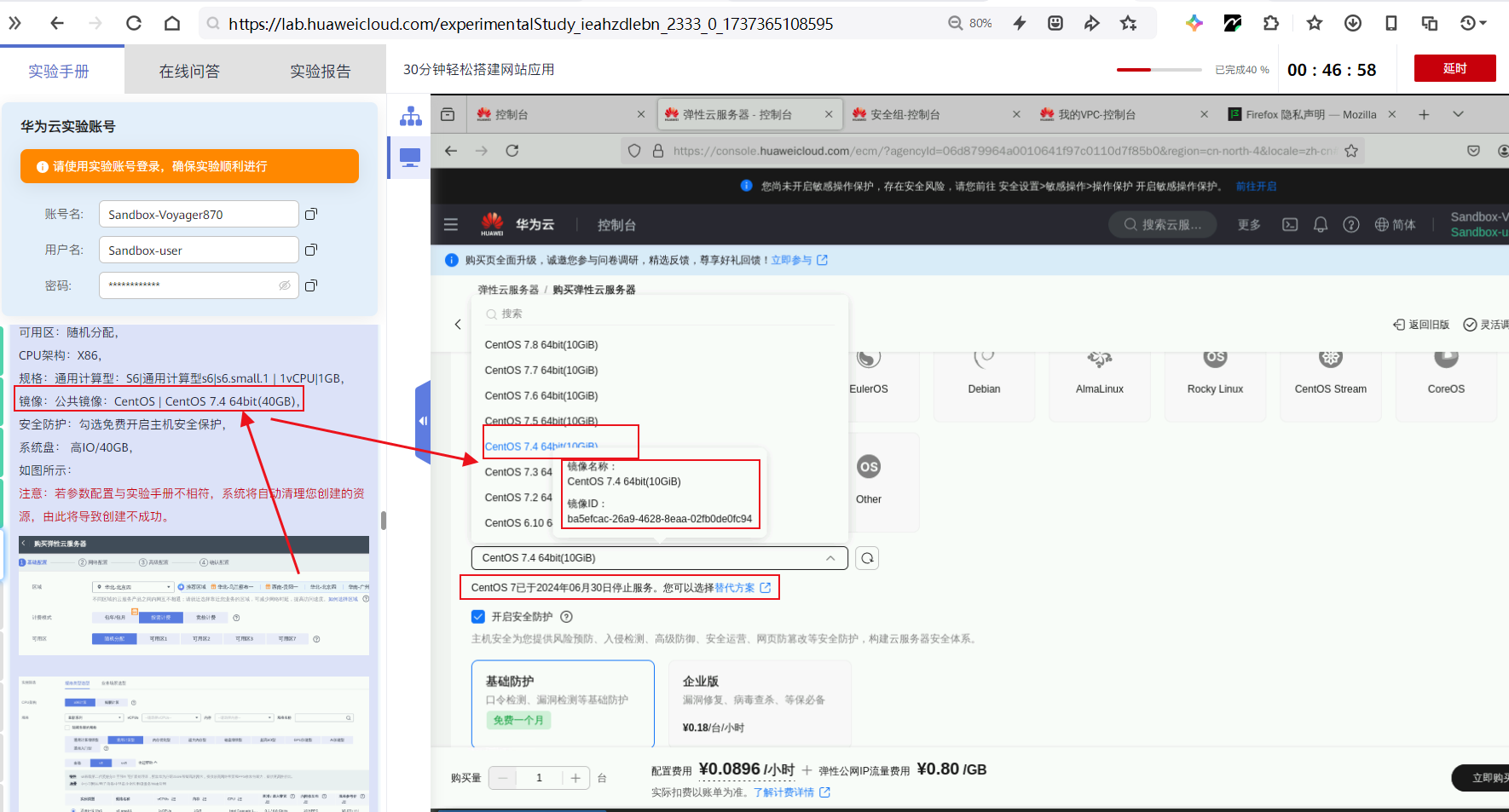Switch to the 我的VPC-控制台 Firefox tab
This screenshot has width=1509, height=812.
pos(1124,114)
